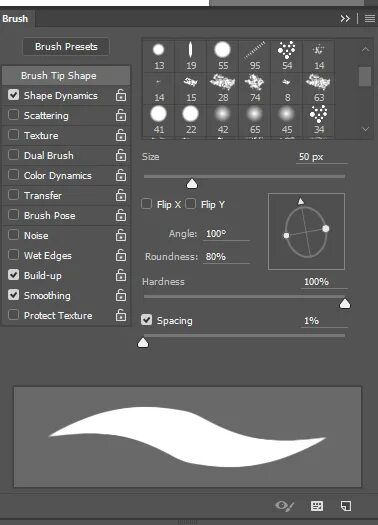Select the hard round 55 brush tip
The image size is (378, 525).
(x=223, y=56)
